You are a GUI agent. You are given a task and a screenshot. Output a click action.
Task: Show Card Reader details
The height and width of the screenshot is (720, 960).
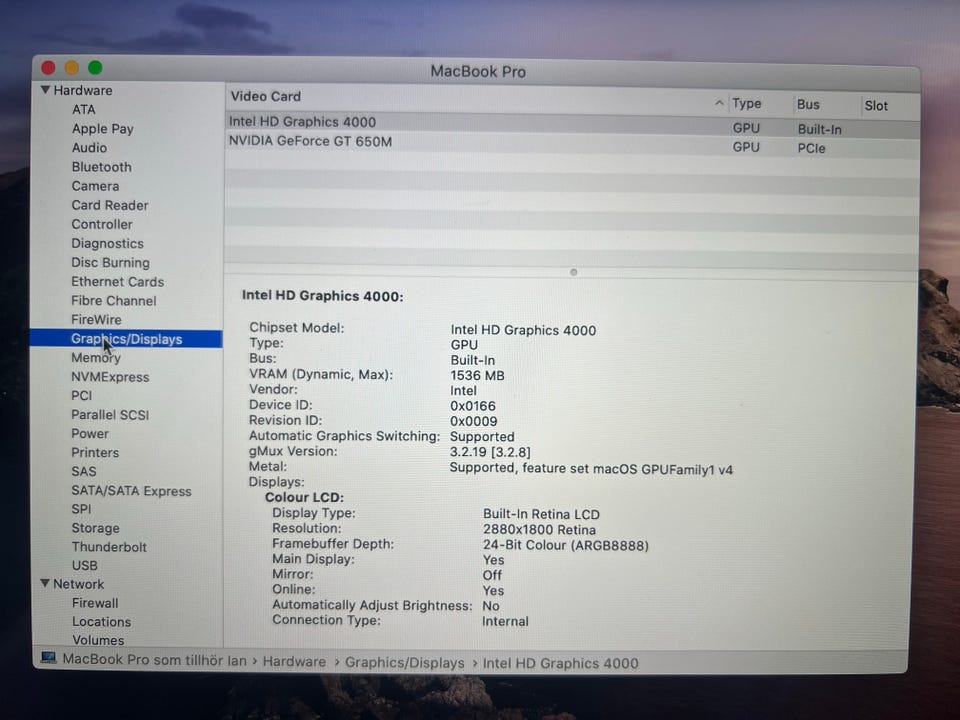click(x=110, y=205)
